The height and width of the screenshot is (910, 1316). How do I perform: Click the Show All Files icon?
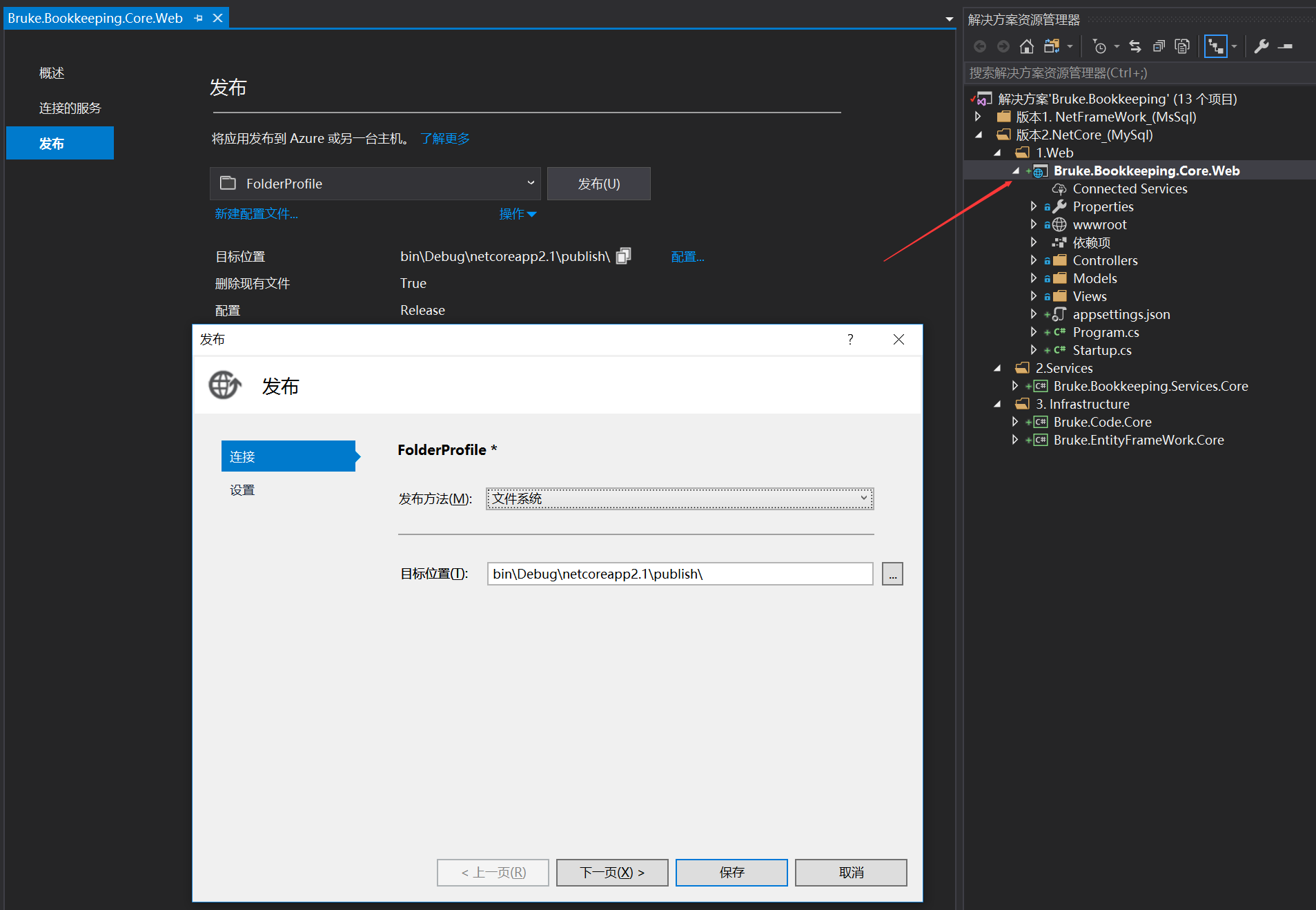[x=1182, y=46]
